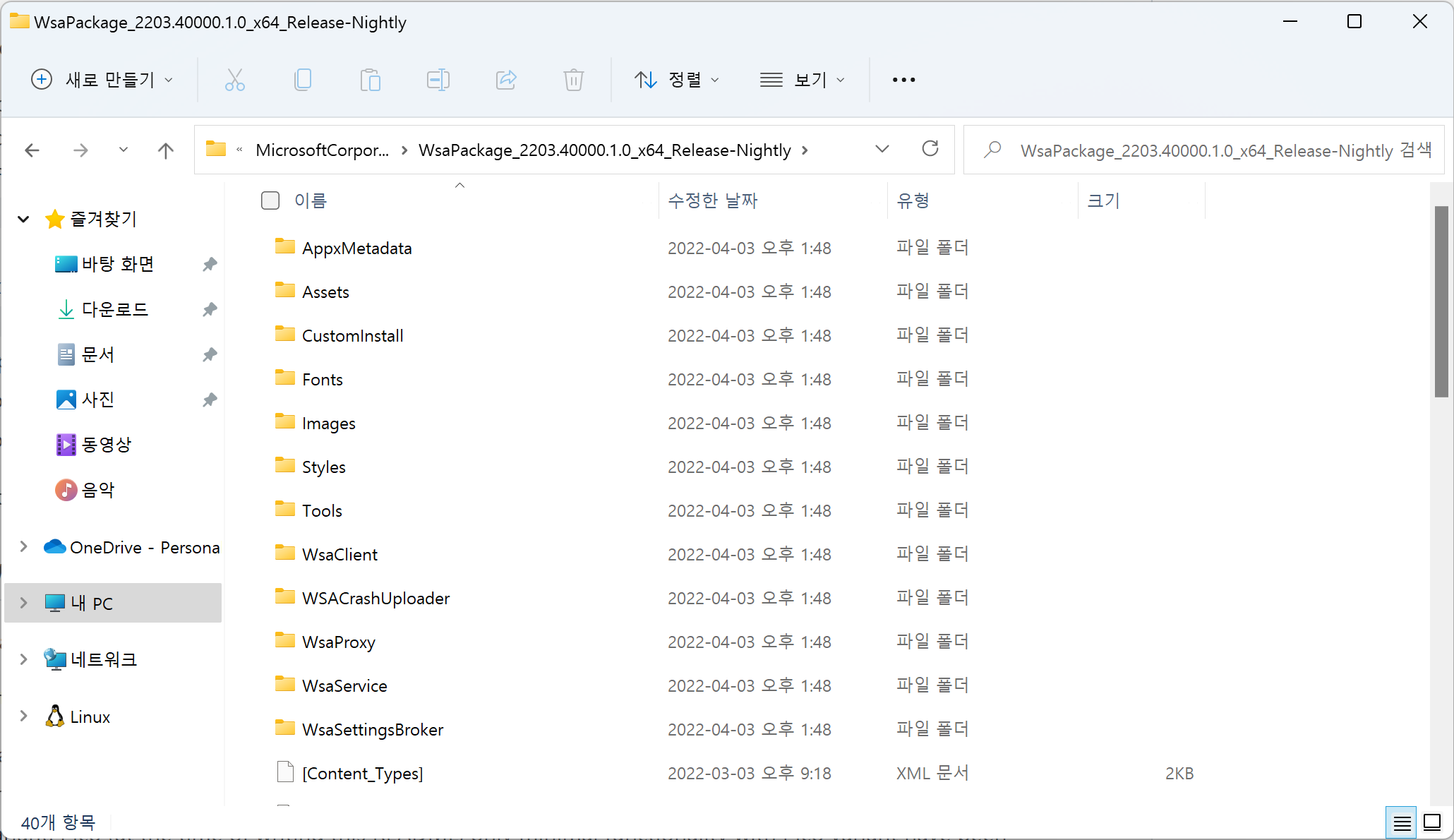This screenshot has width=1454, height=840.
Task: Refresh the current folder view
Action: tap(930, 149)
